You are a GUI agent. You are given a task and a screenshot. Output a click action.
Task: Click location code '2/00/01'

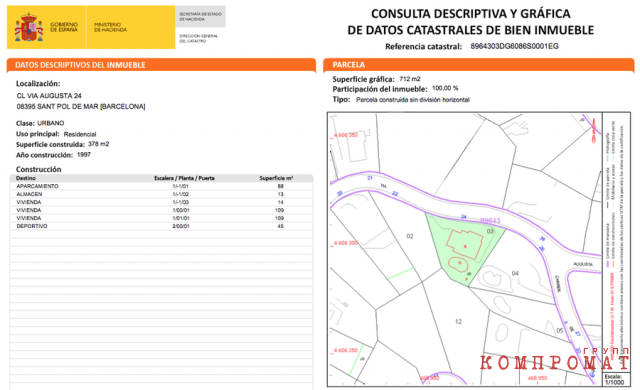pos(180,226)
